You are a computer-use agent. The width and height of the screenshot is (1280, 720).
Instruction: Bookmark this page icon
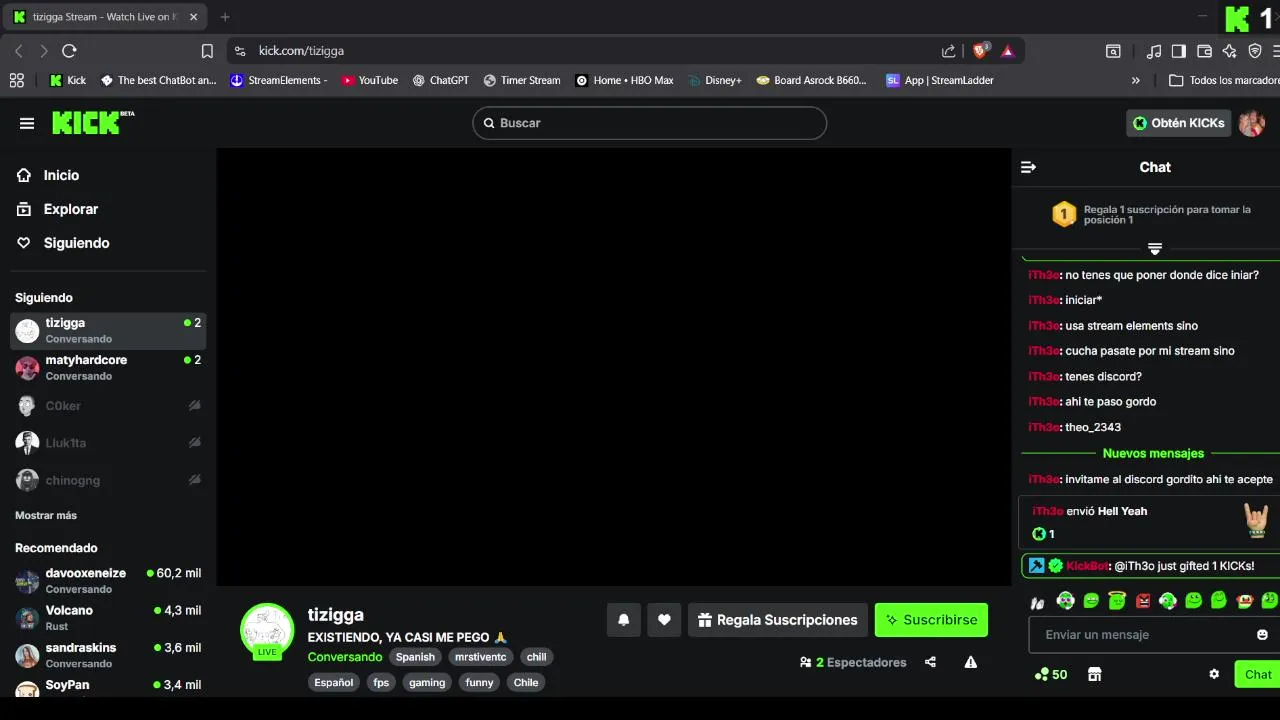207,51
